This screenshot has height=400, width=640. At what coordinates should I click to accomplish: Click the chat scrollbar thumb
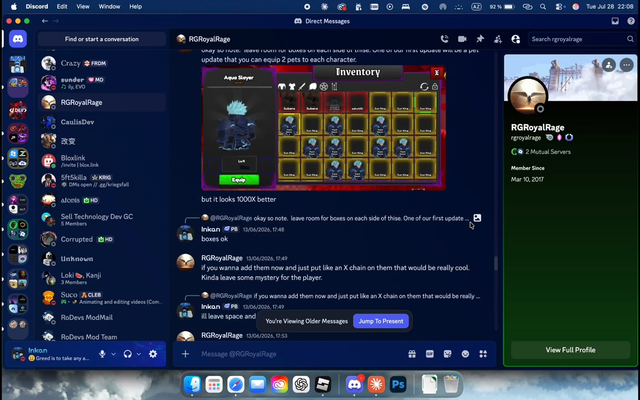point(496,263)
